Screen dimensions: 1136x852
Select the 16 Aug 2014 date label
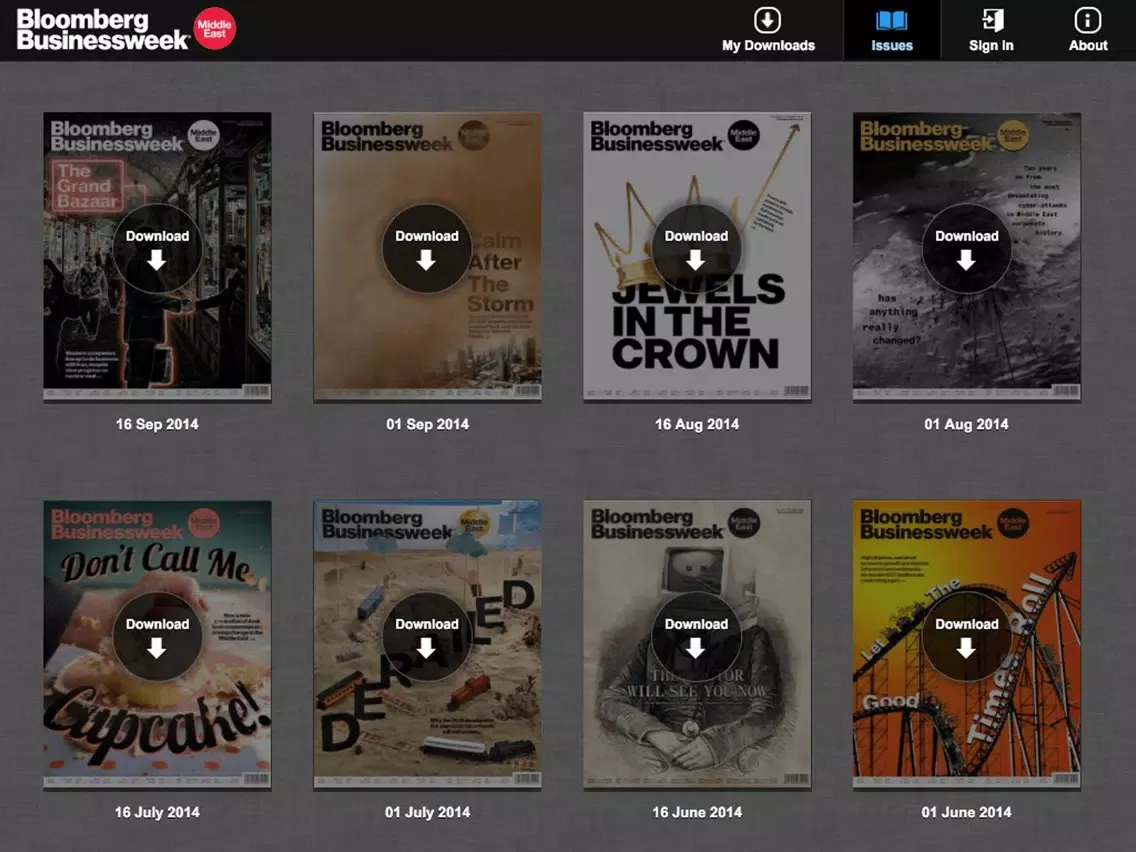point(697,425)
